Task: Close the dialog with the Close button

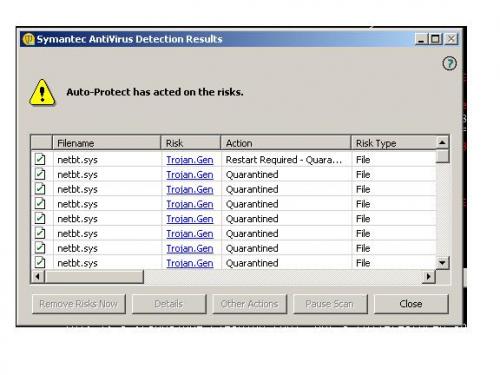Action: click(x=411, y=304)
